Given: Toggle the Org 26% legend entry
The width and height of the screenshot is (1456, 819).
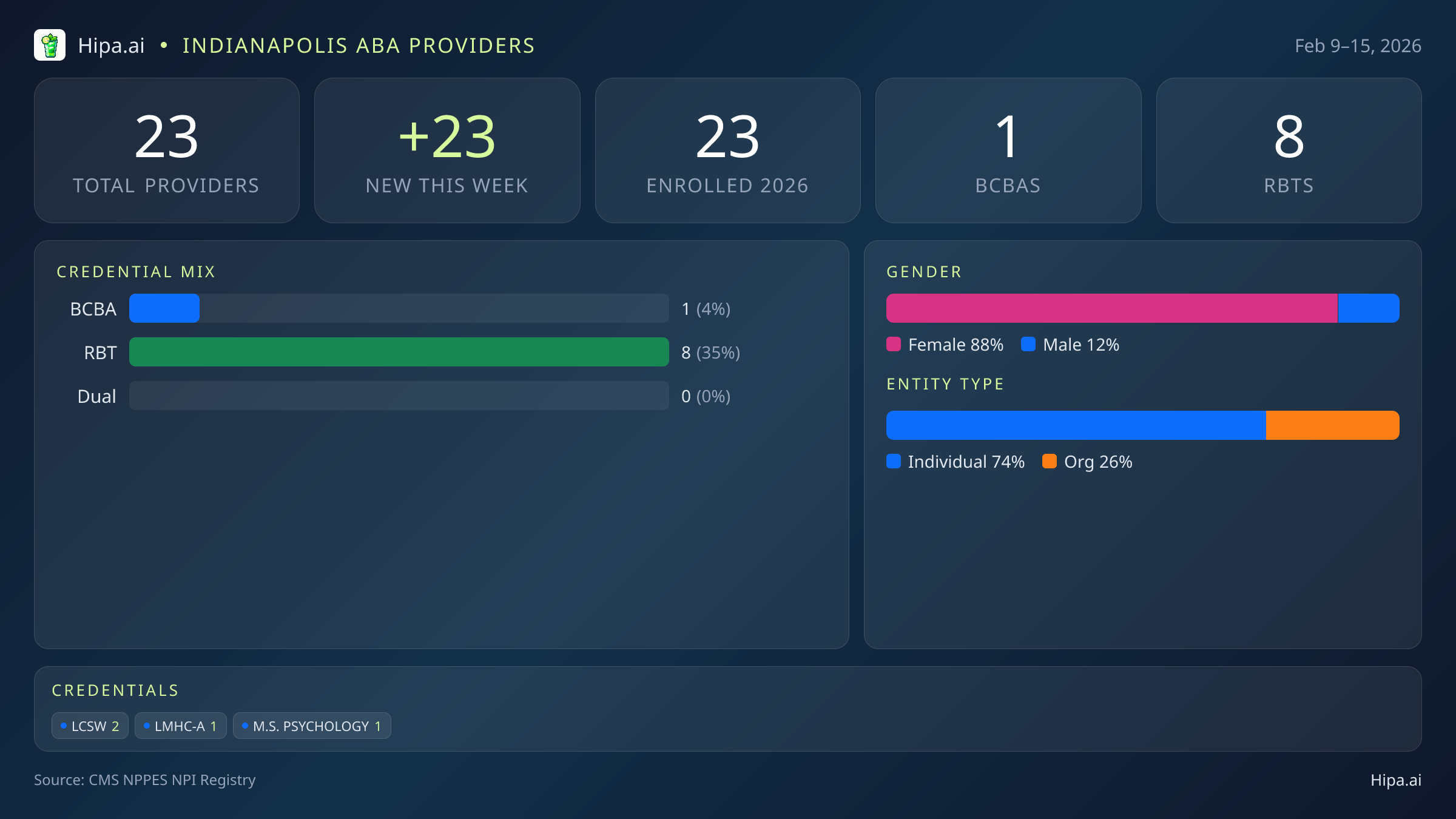Looking at the screenshot, I should point(1088,462).
